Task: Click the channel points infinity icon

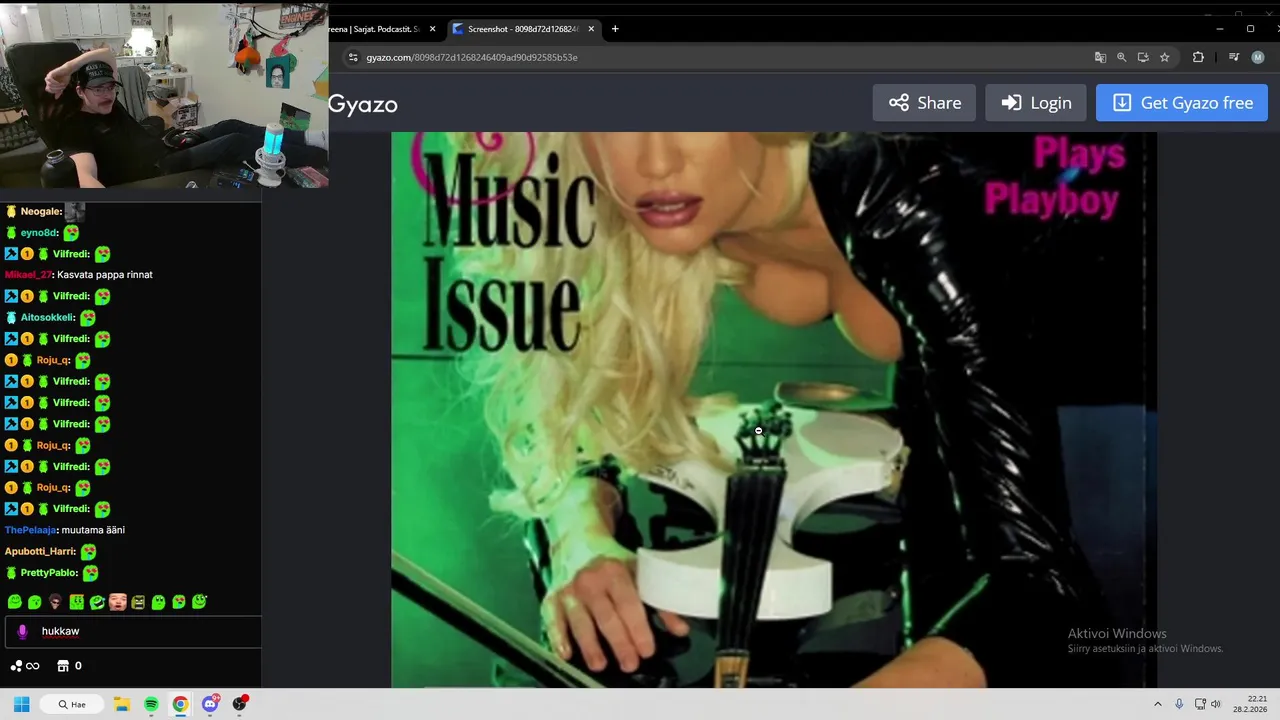Action: click(25, 666)
